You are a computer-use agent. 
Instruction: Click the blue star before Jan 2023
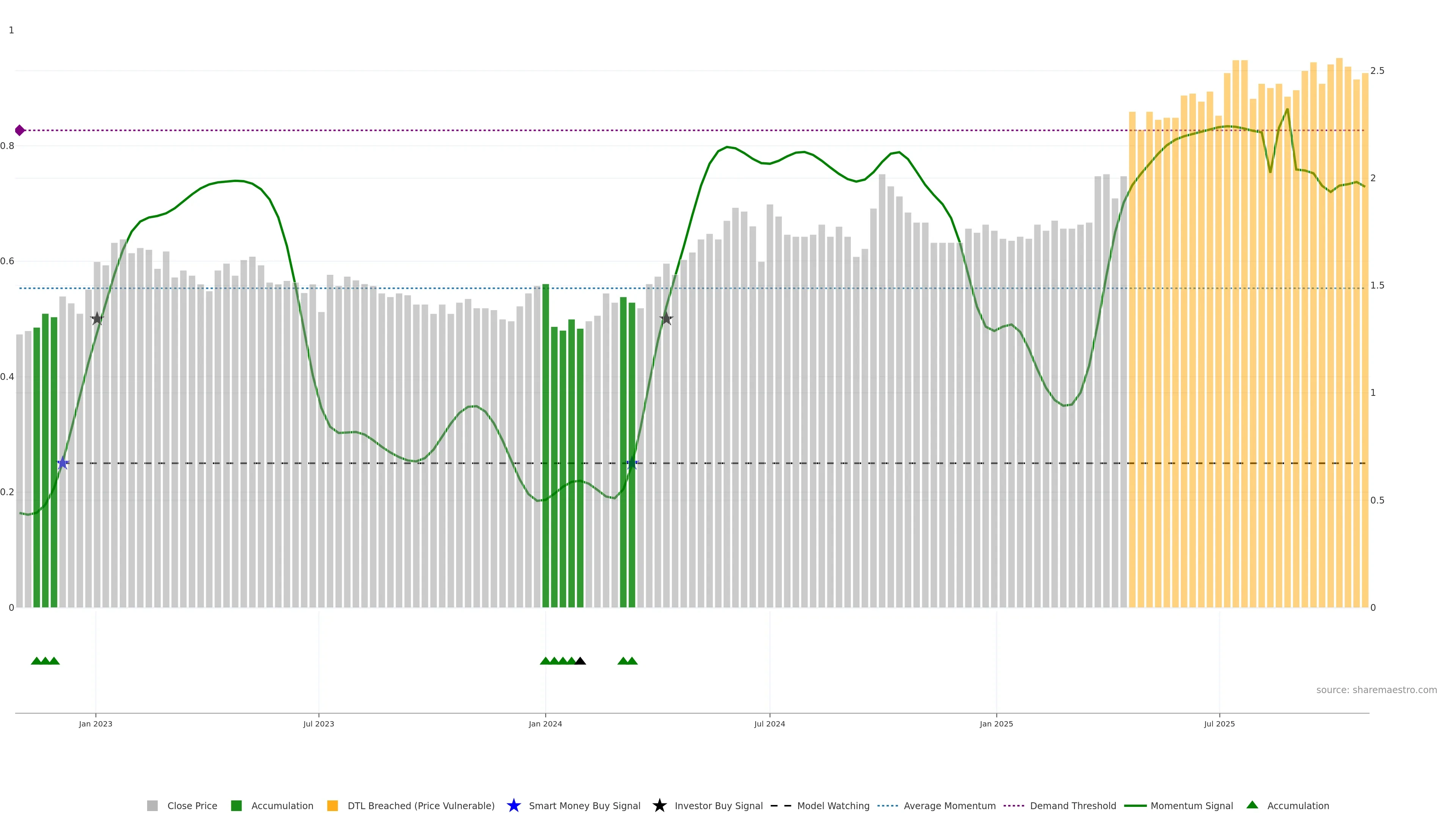coord(63,463)
